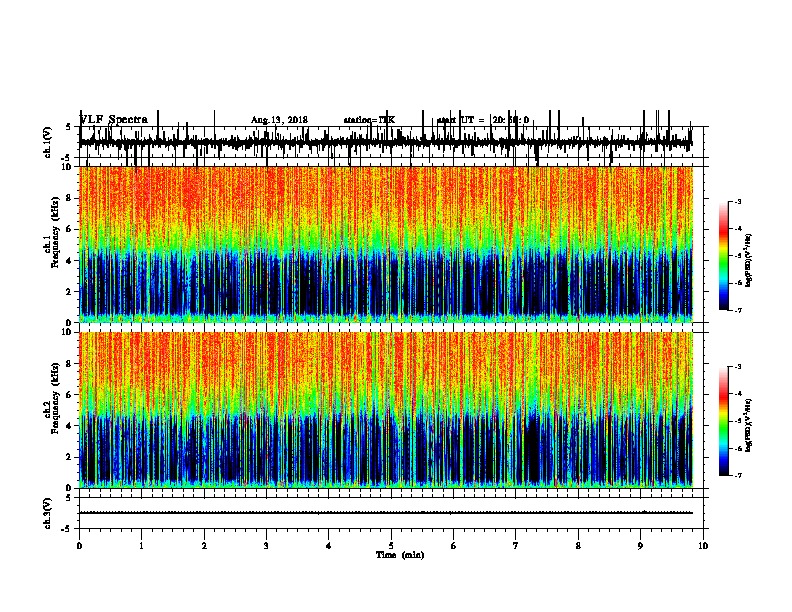Click the "ch.3(V)" axis label
792x612 pixels.
[47, 513]
